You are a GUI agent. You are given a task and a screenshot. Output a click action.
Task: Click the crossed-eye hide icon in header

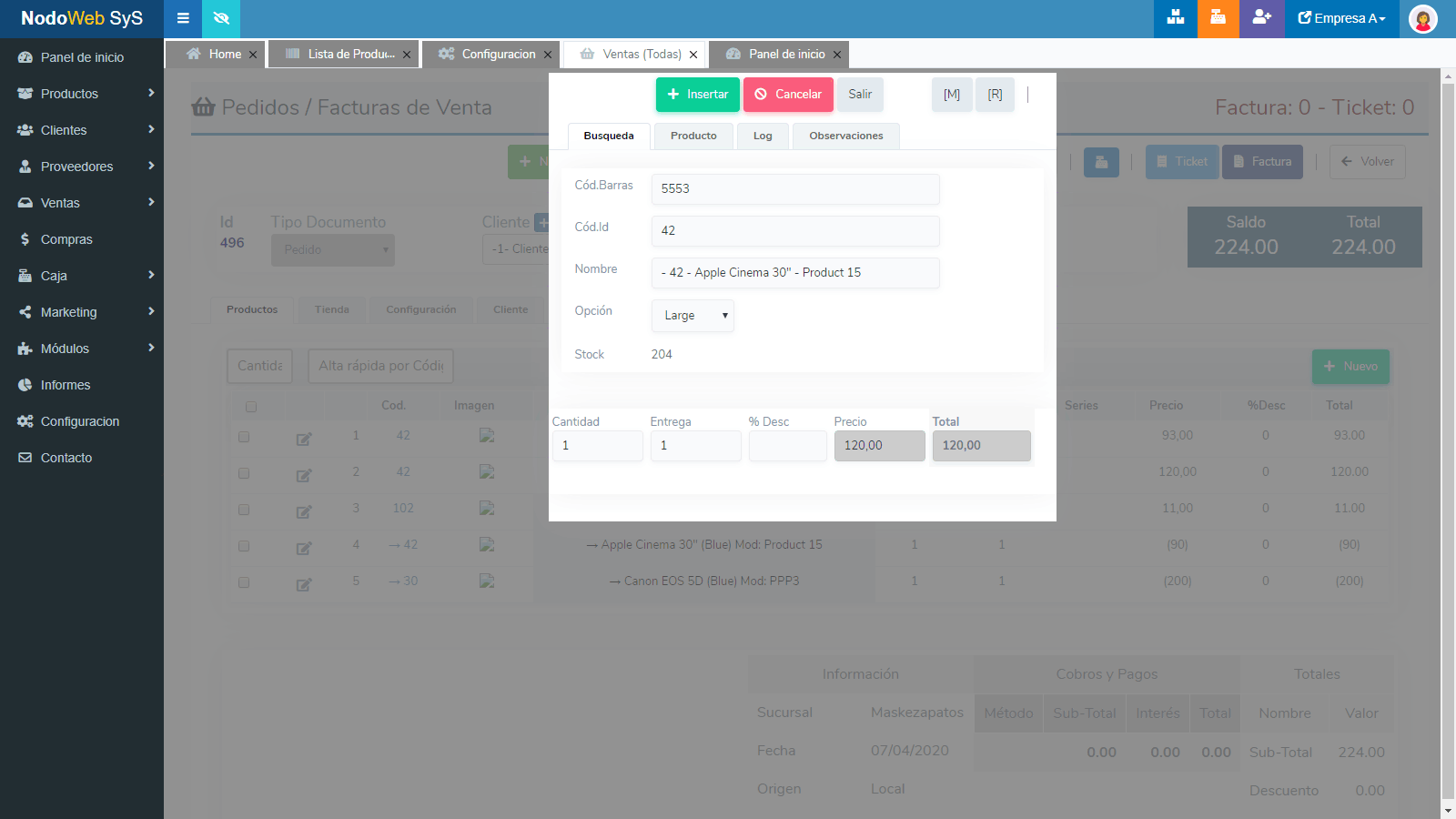coord(221,18)
